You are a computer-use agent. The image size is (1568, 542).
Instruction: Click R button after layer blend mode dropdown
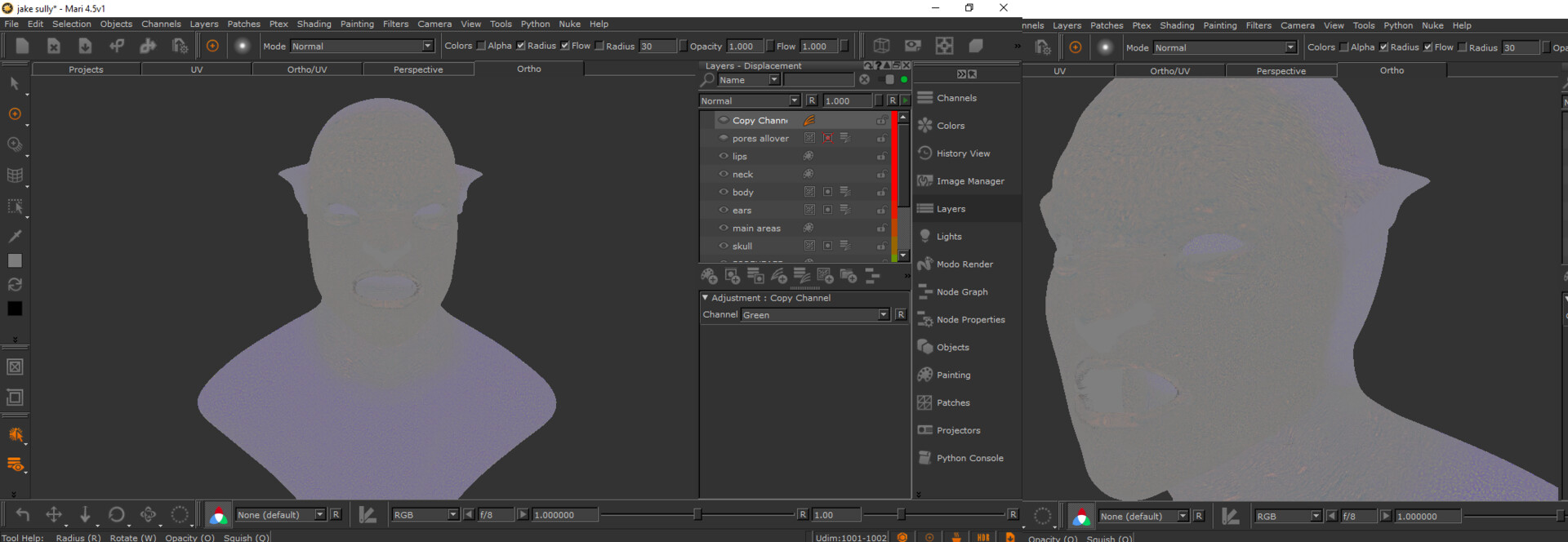pyautogui.click(x=812, y=100)
